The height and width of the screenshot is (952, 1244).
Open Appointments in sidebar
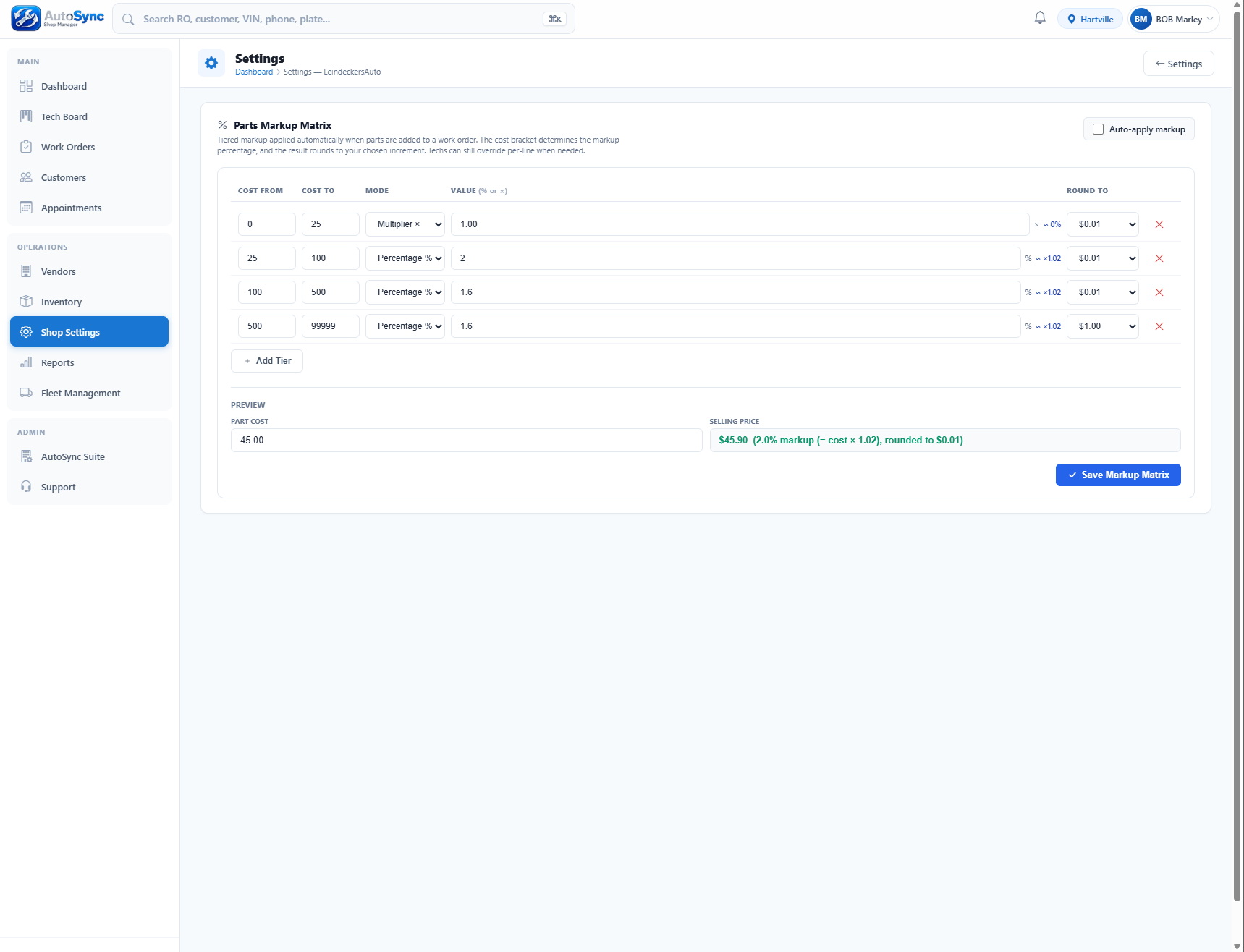89,208
